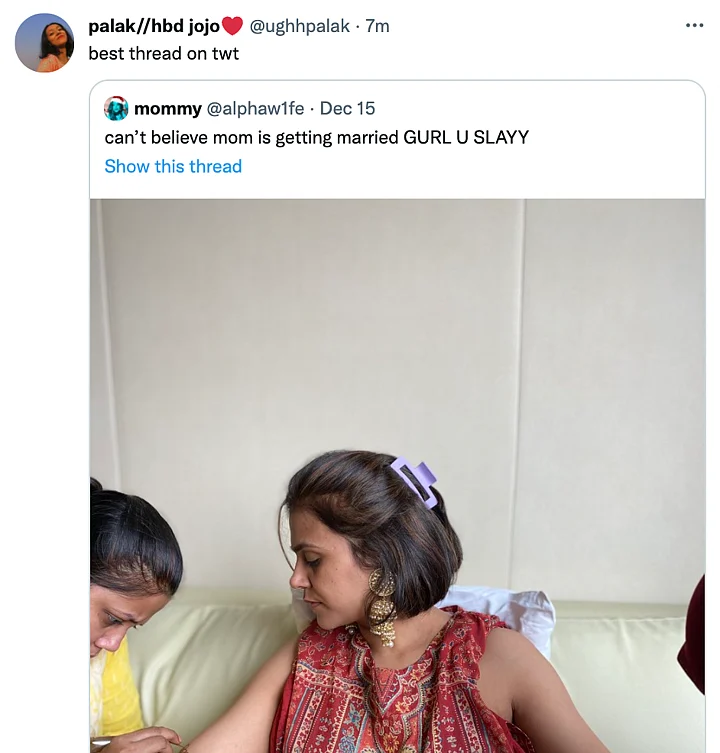The height and width of the screenshot is (753, 720).
Task: Open palak's round profile picture
Action: (x=45, y=43)
